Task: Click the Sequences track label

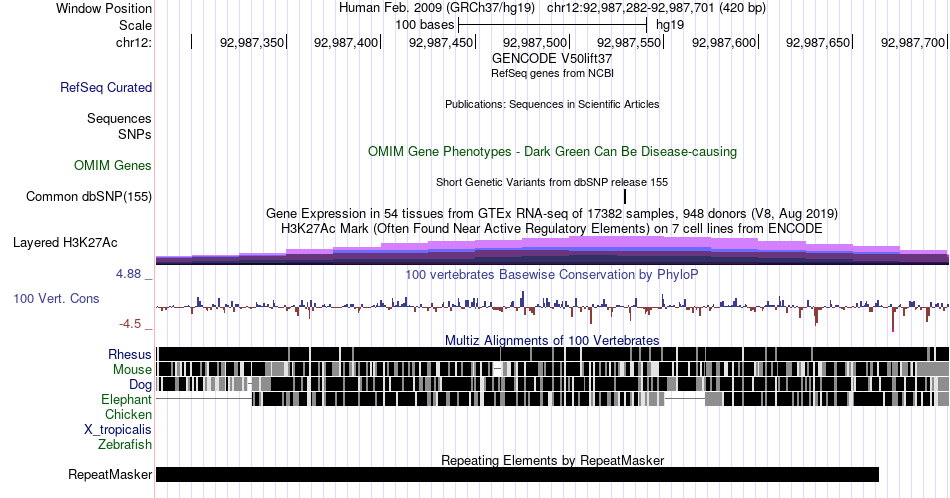Action: click(x=119, y=118)
